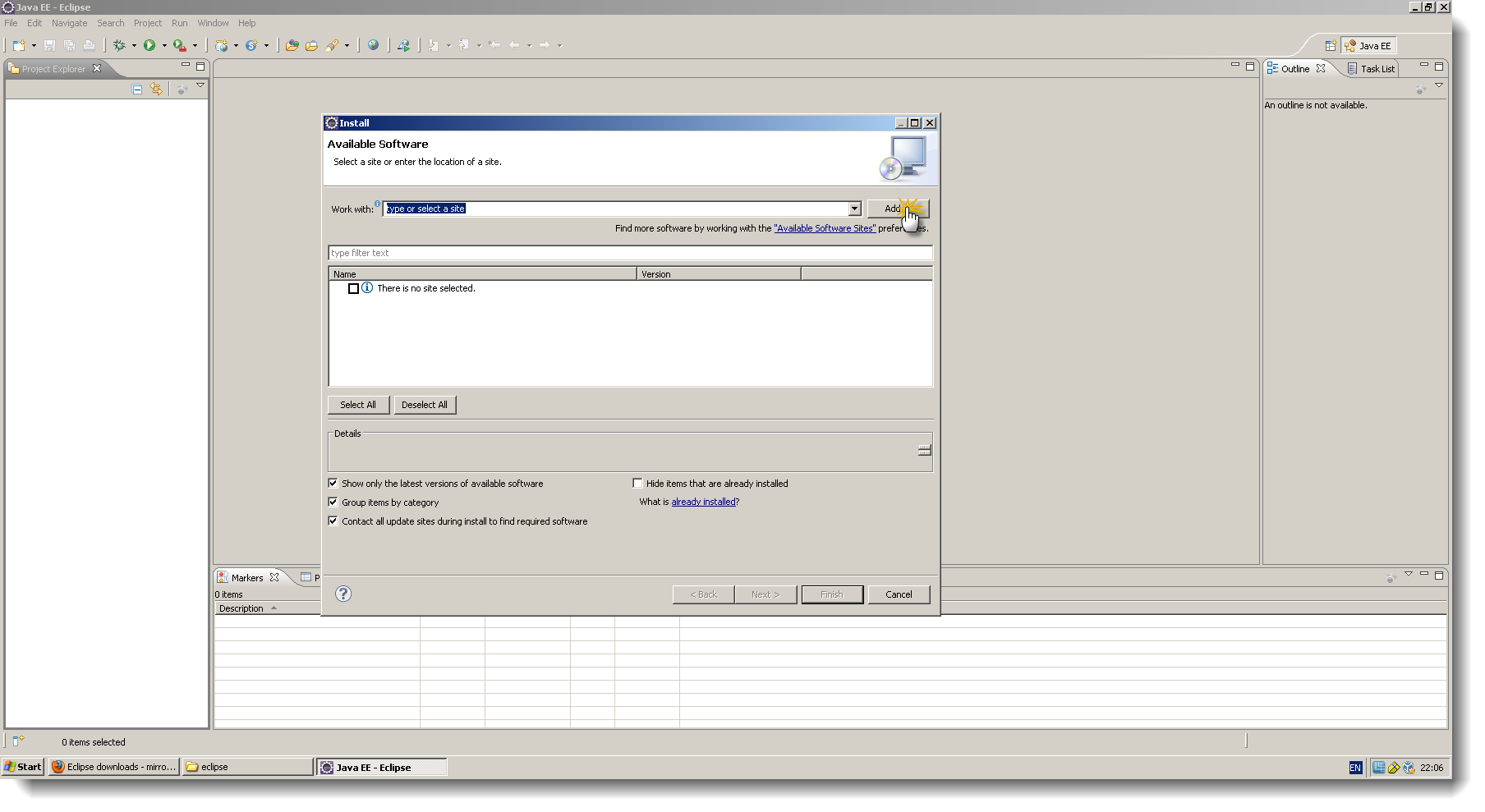Screen dimensions: 1485x812
Task: Click the Print toolbar icon
Action: coord(89,45)
